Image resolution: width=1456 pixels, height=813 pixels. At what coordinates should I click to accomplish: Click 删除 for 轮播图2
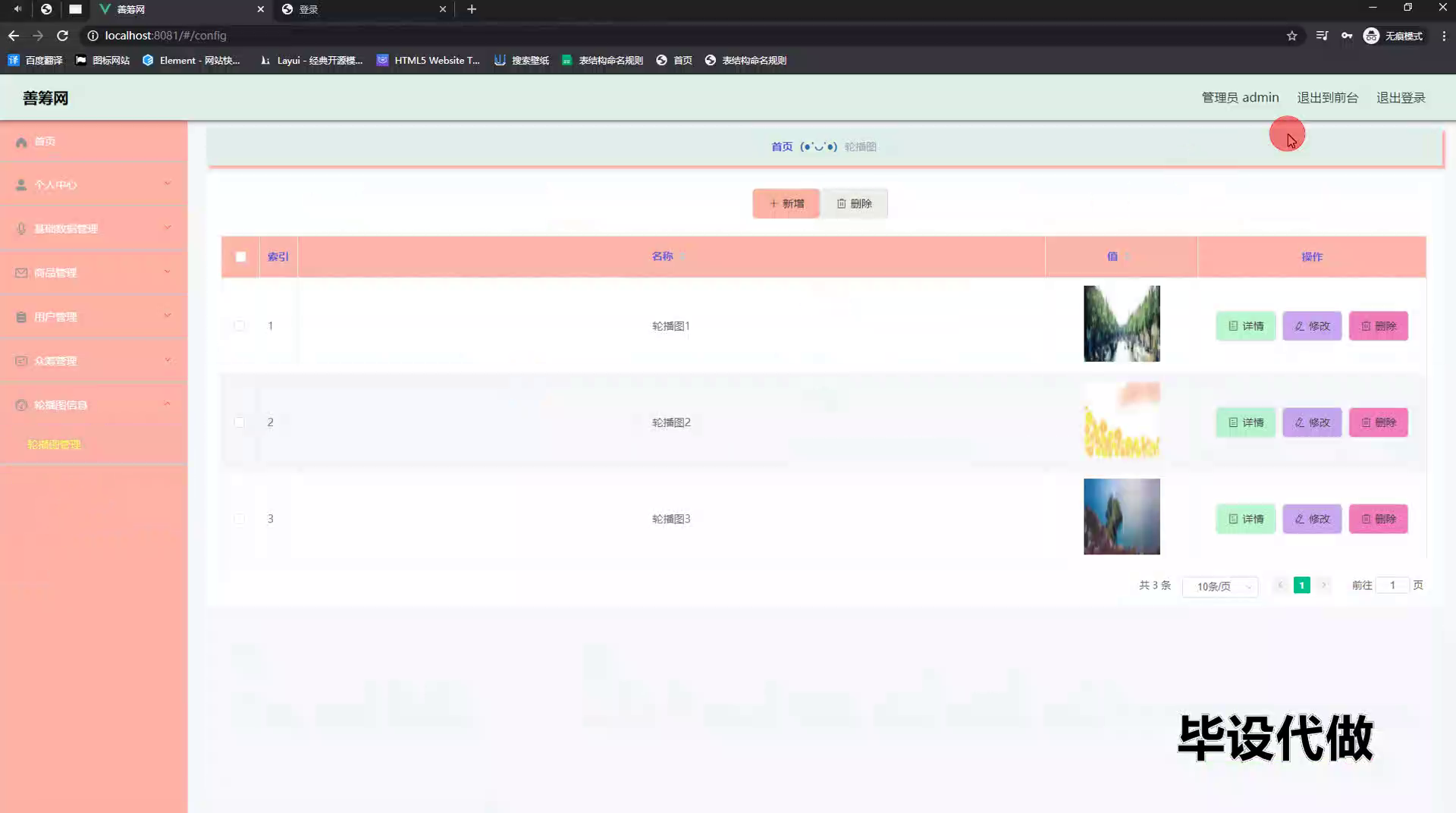coord(1378,422)
